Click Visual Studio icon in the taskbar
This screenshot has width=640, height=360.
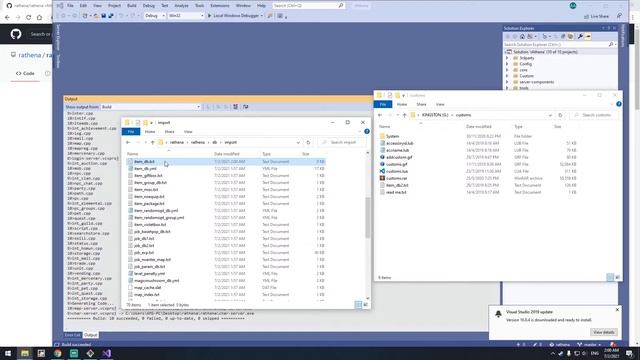[x=107, y=353]
